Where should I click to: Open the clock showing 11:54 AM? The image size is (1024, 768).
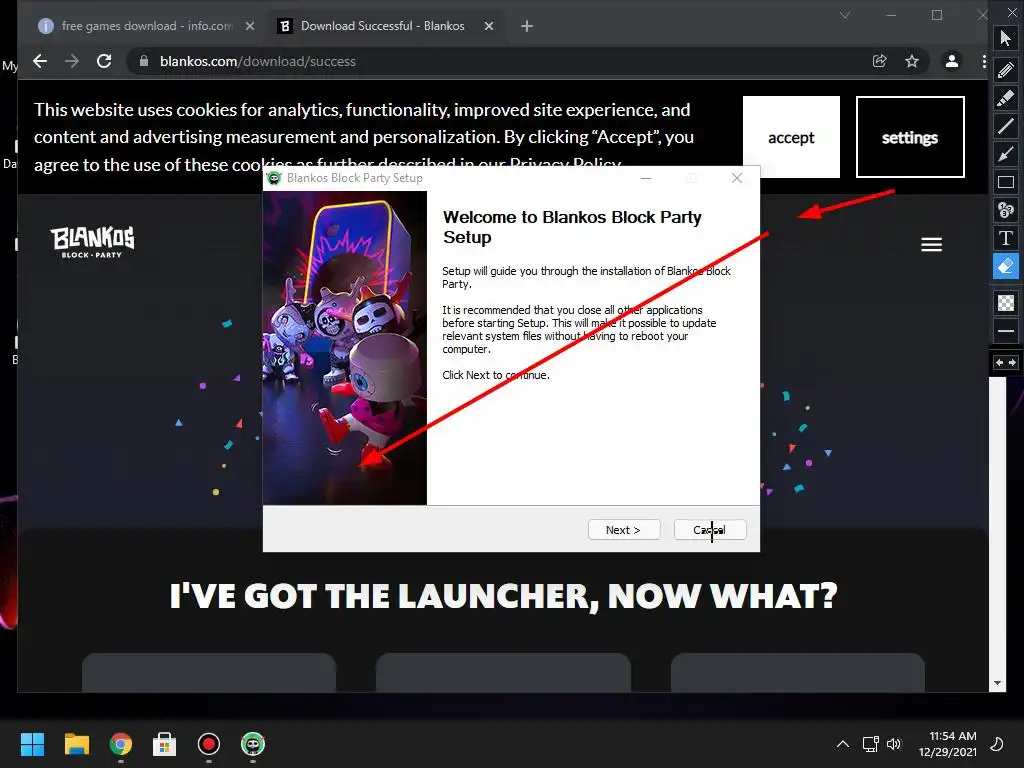[948, 744]
